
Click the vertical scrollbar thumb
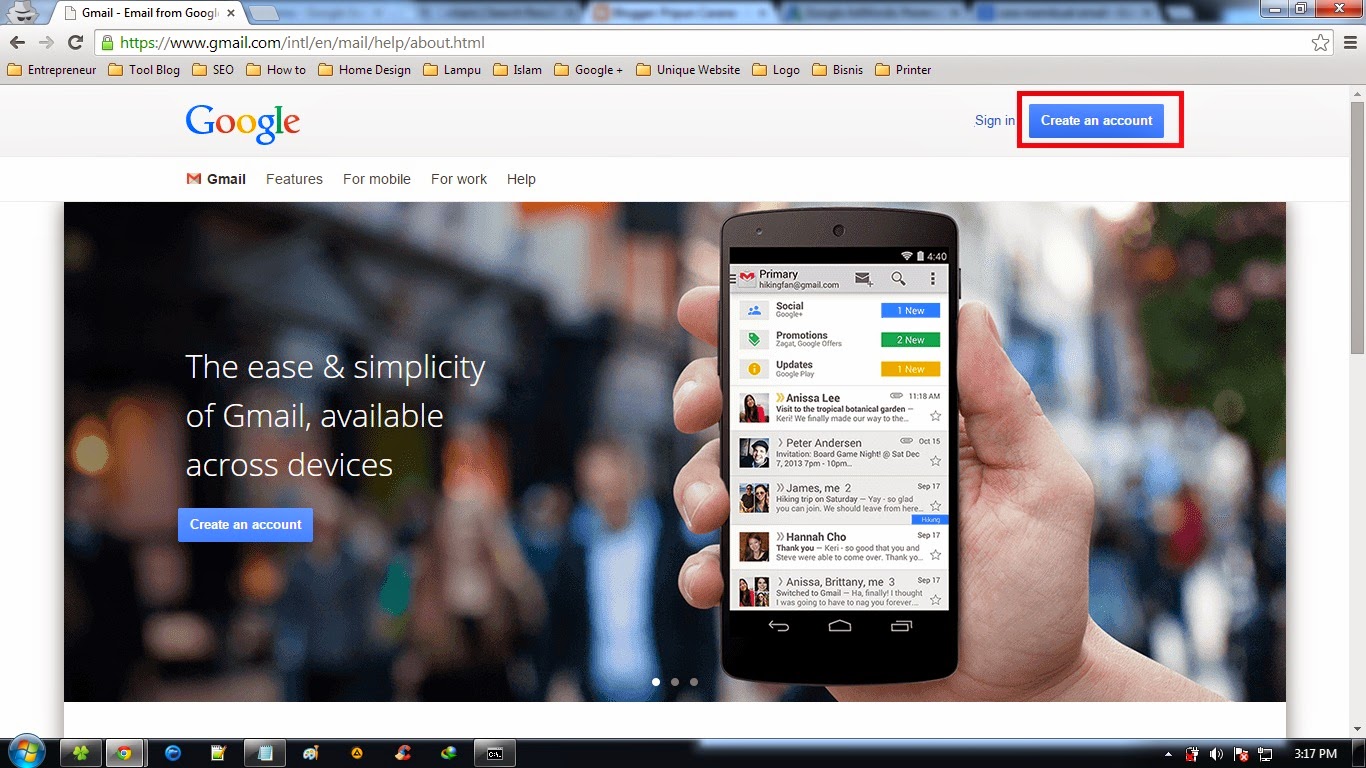pos(1357,227)
